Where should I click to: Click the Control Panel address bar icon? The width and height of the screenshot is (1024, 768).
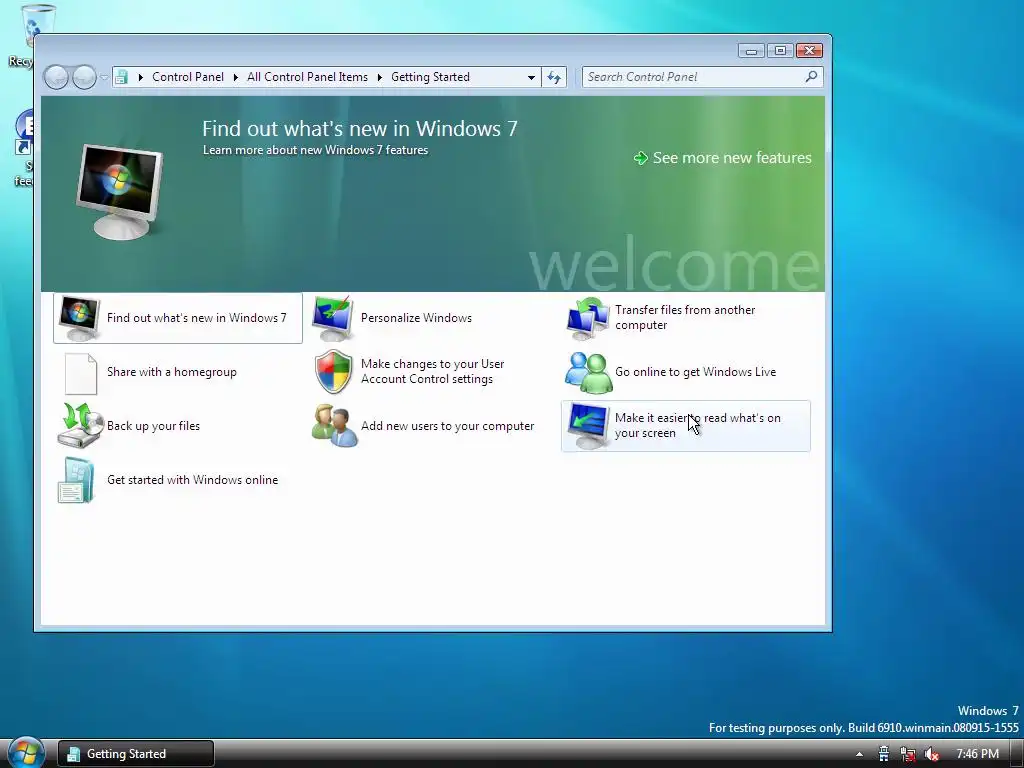(x=121, y=77)
